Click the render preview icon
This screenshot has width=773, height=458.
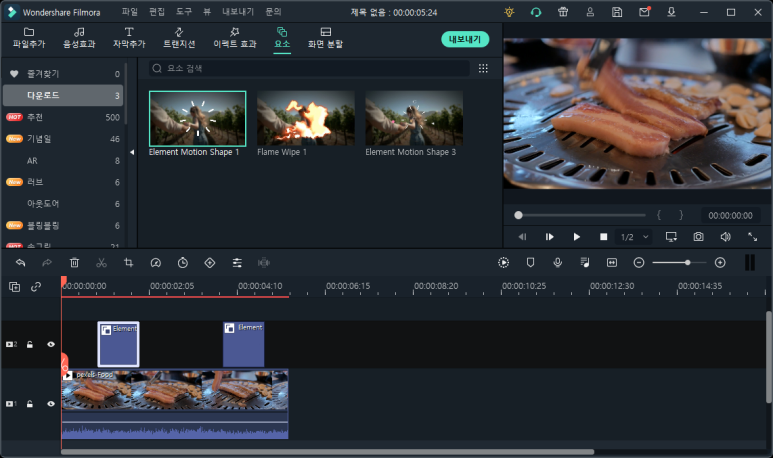coord(503,263)
